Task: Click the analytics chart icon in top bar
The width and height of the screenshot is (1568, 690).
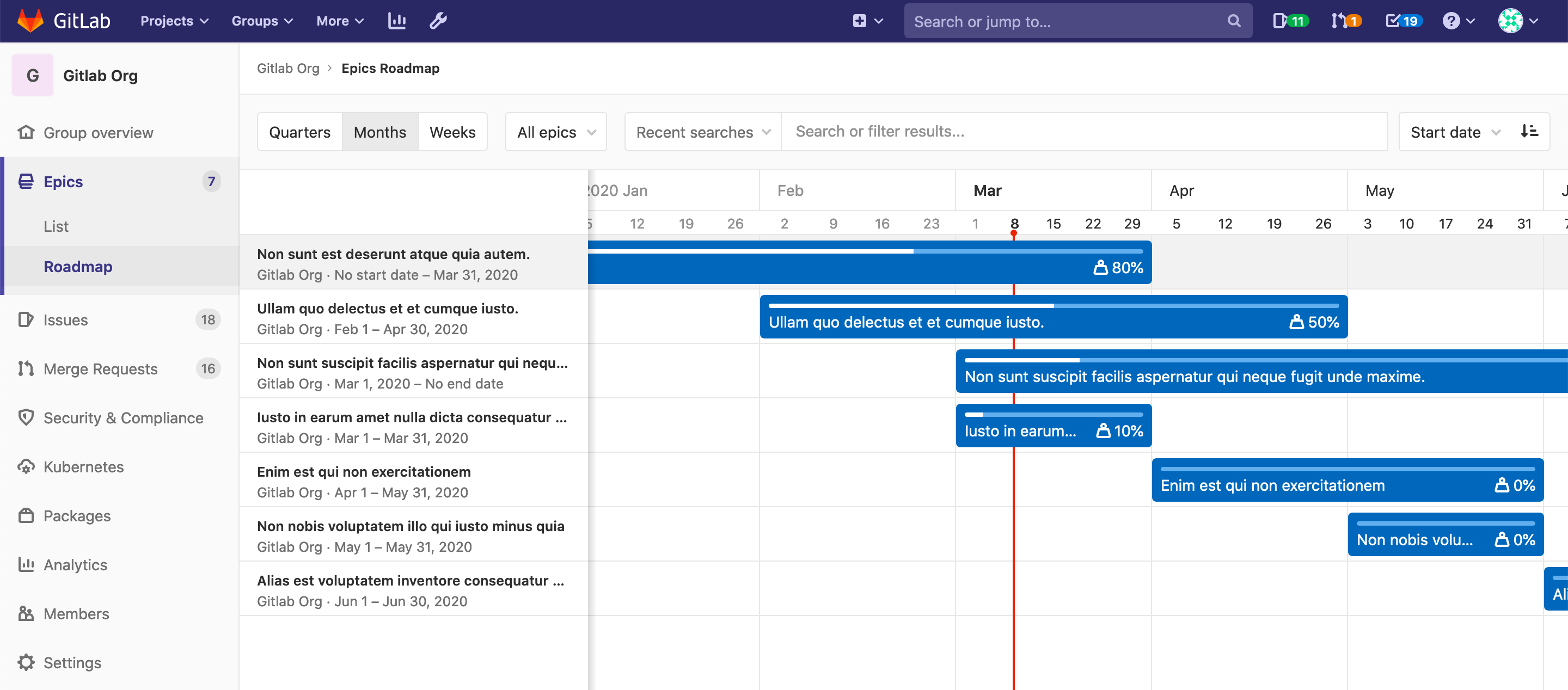Action: pos(397,20)
